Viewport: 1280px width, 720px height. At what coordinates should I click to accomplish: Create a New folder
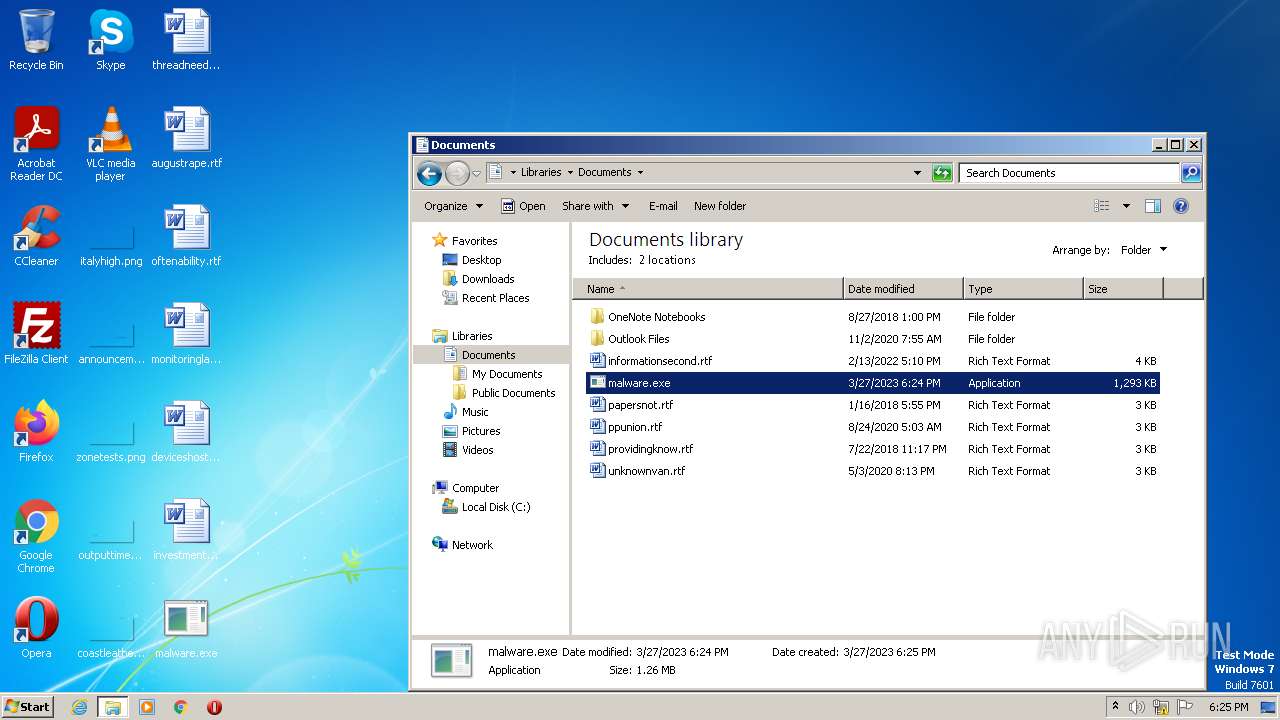(720, 206)
